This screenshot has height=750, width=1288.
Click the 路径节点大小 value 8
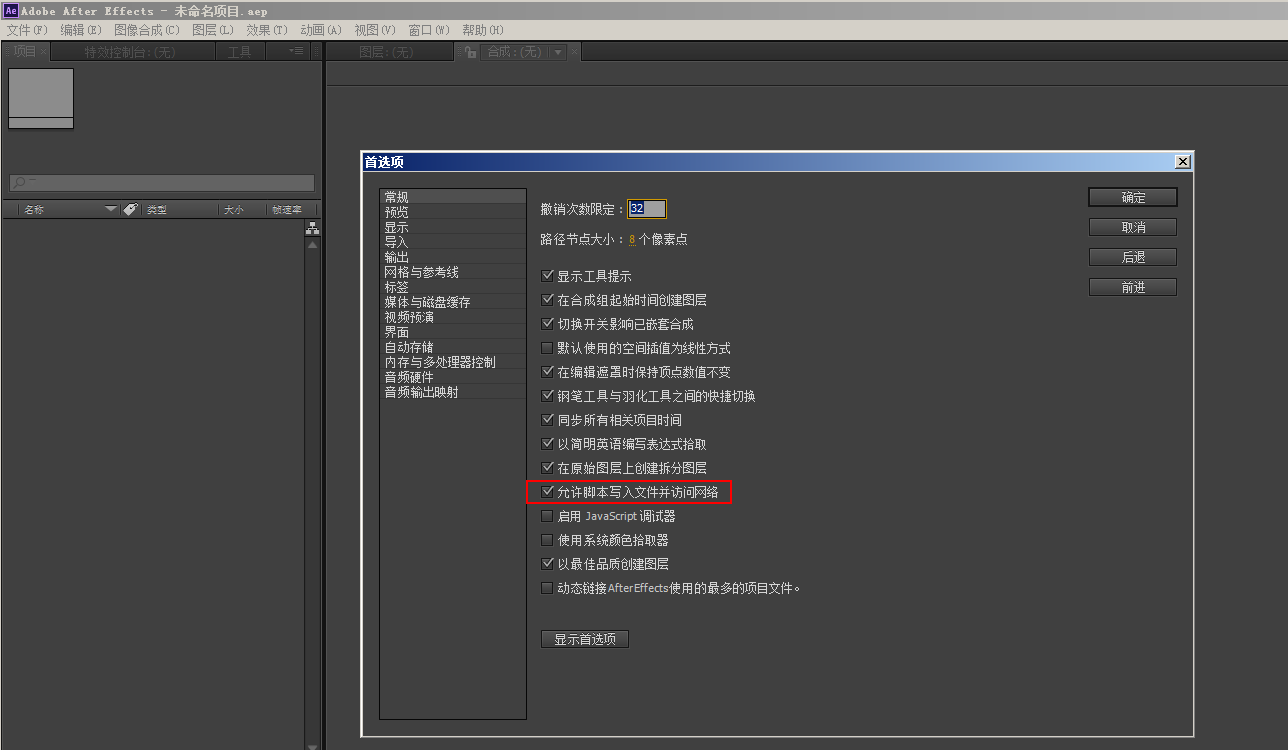632,240
